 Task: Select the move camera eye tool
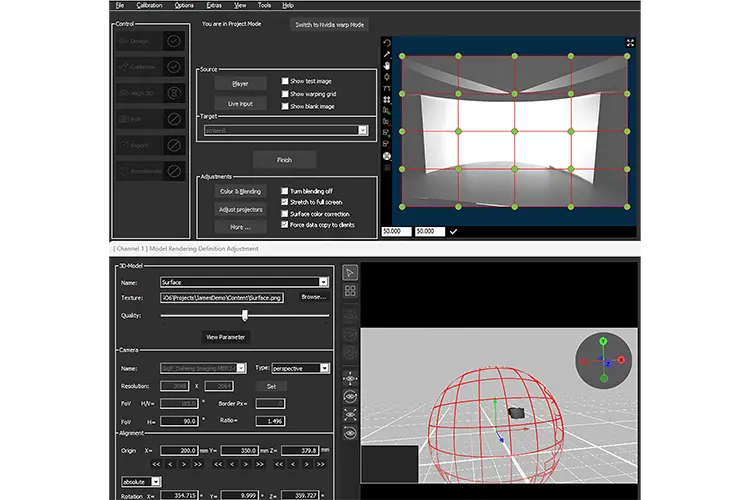[350, 379]
